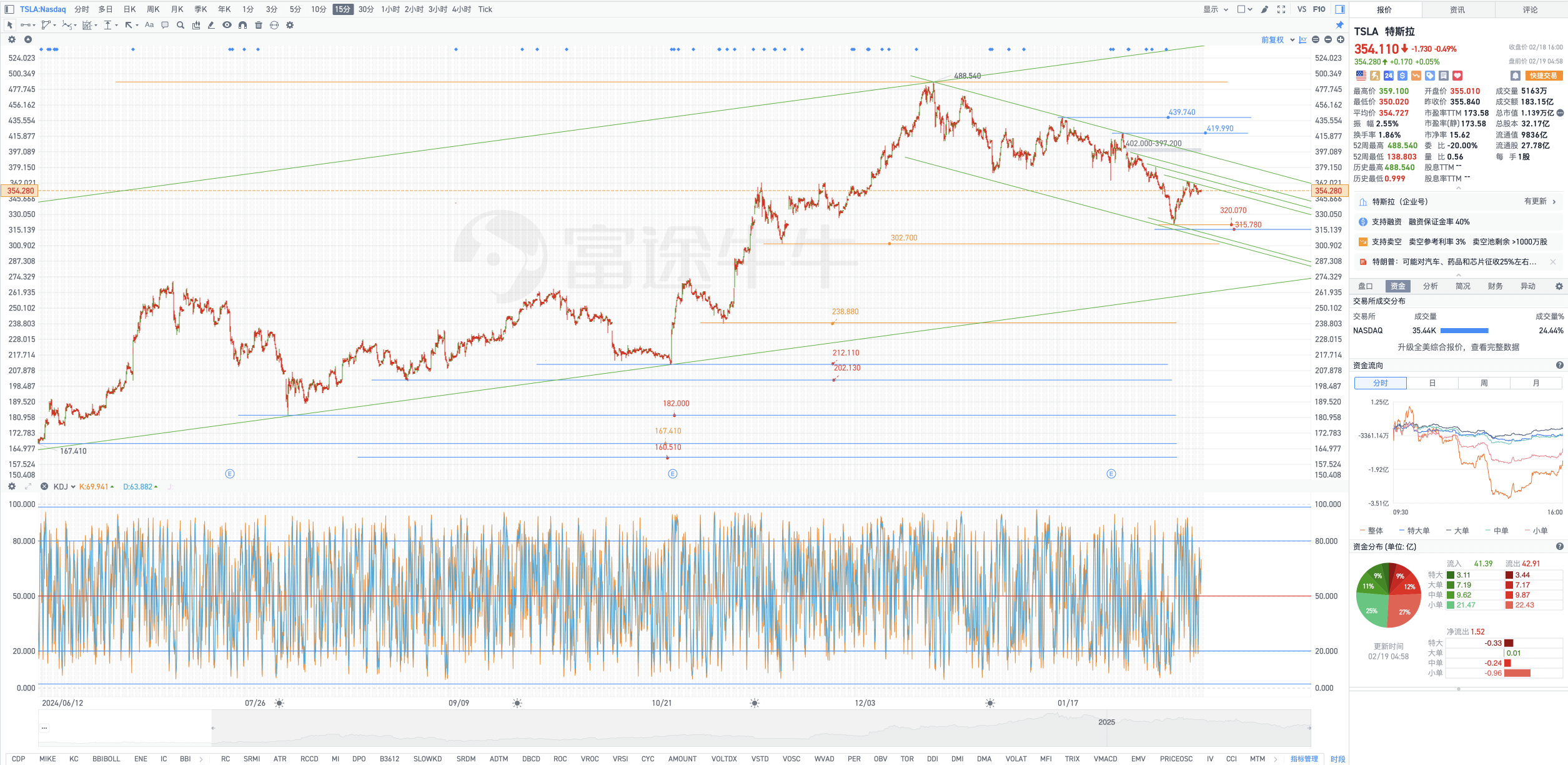Click earnings E marker near 10/21
The image size is (1568, 765).
pyautogui.click(x=672, y=474)
